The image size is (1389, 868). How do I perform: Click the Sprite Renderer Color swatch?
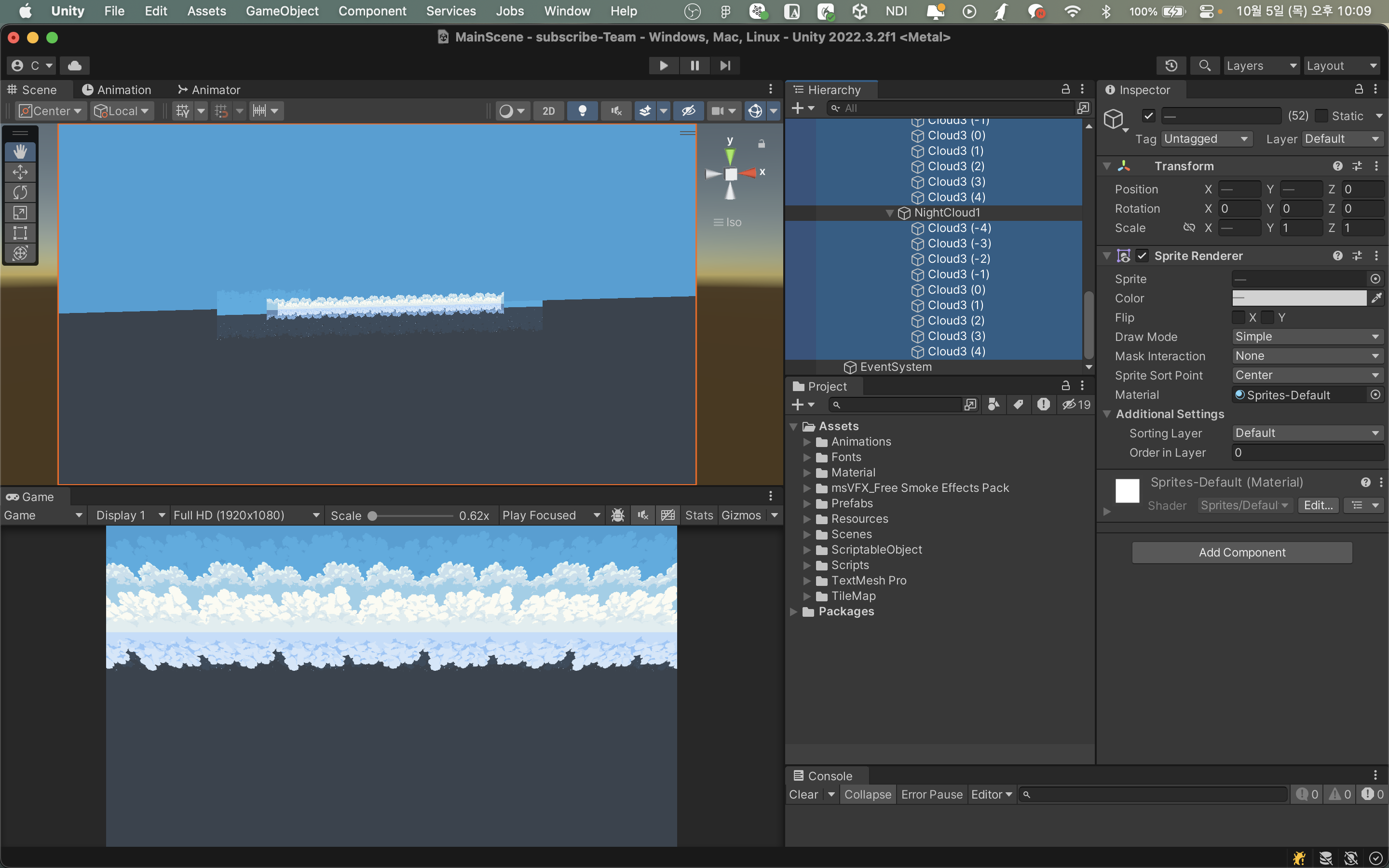(x=1299, y=298)
